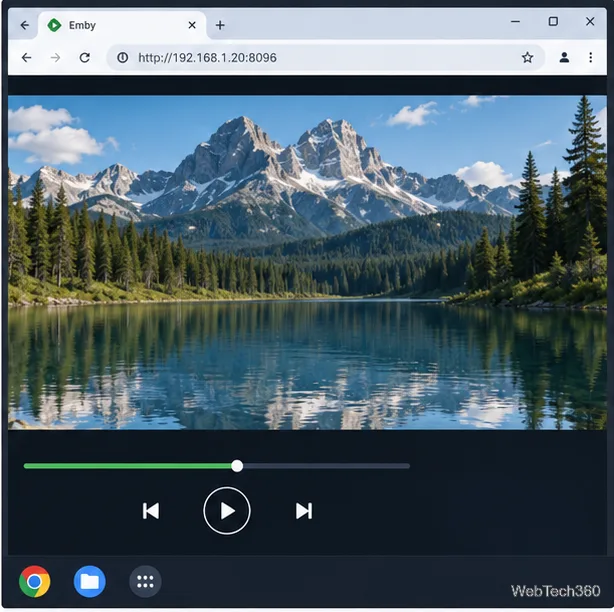This screenshot has width=614, height=612.
Task: Click the mountain lake video frame
Action: click(307, 262)
